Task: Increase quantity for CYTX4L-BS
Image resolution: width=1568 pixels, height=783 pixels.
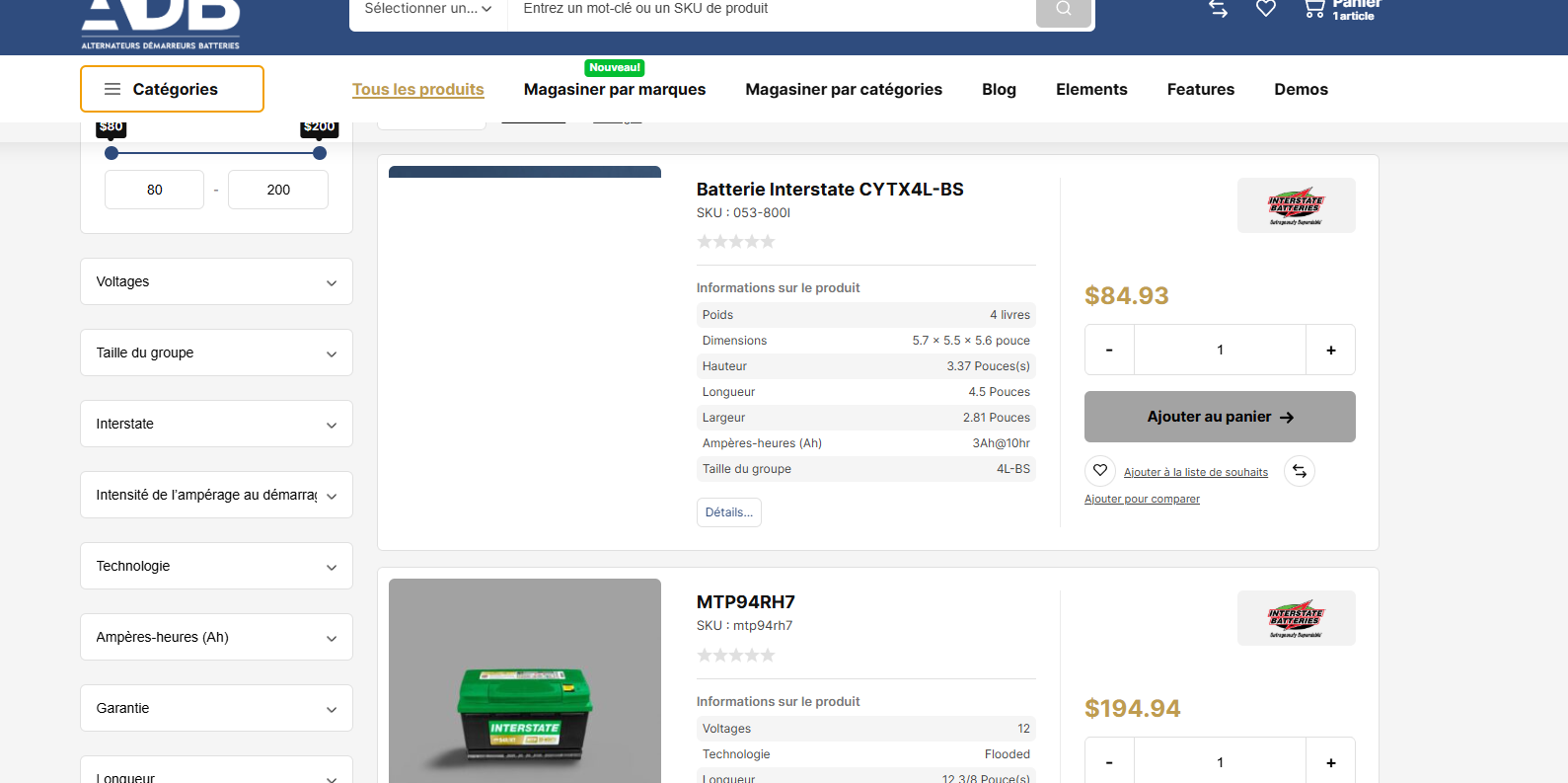Action: pyautogui.click(x=1331, y=350)
